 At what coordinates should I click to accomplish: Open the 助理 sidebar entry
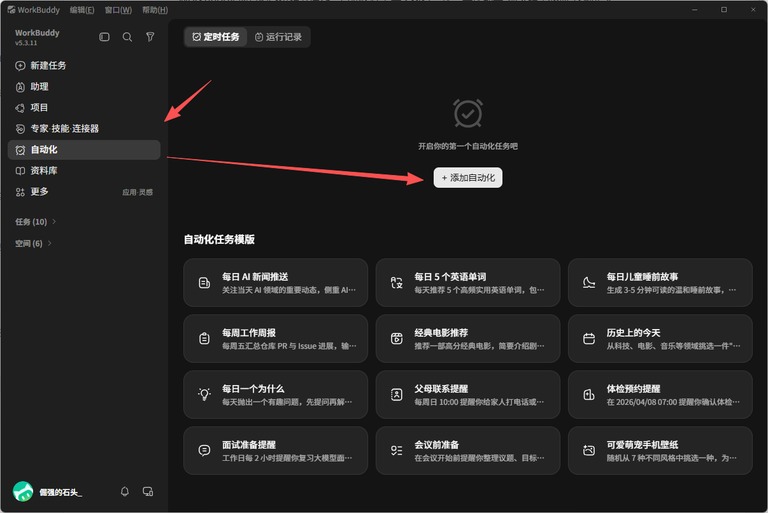coord(84,87)
